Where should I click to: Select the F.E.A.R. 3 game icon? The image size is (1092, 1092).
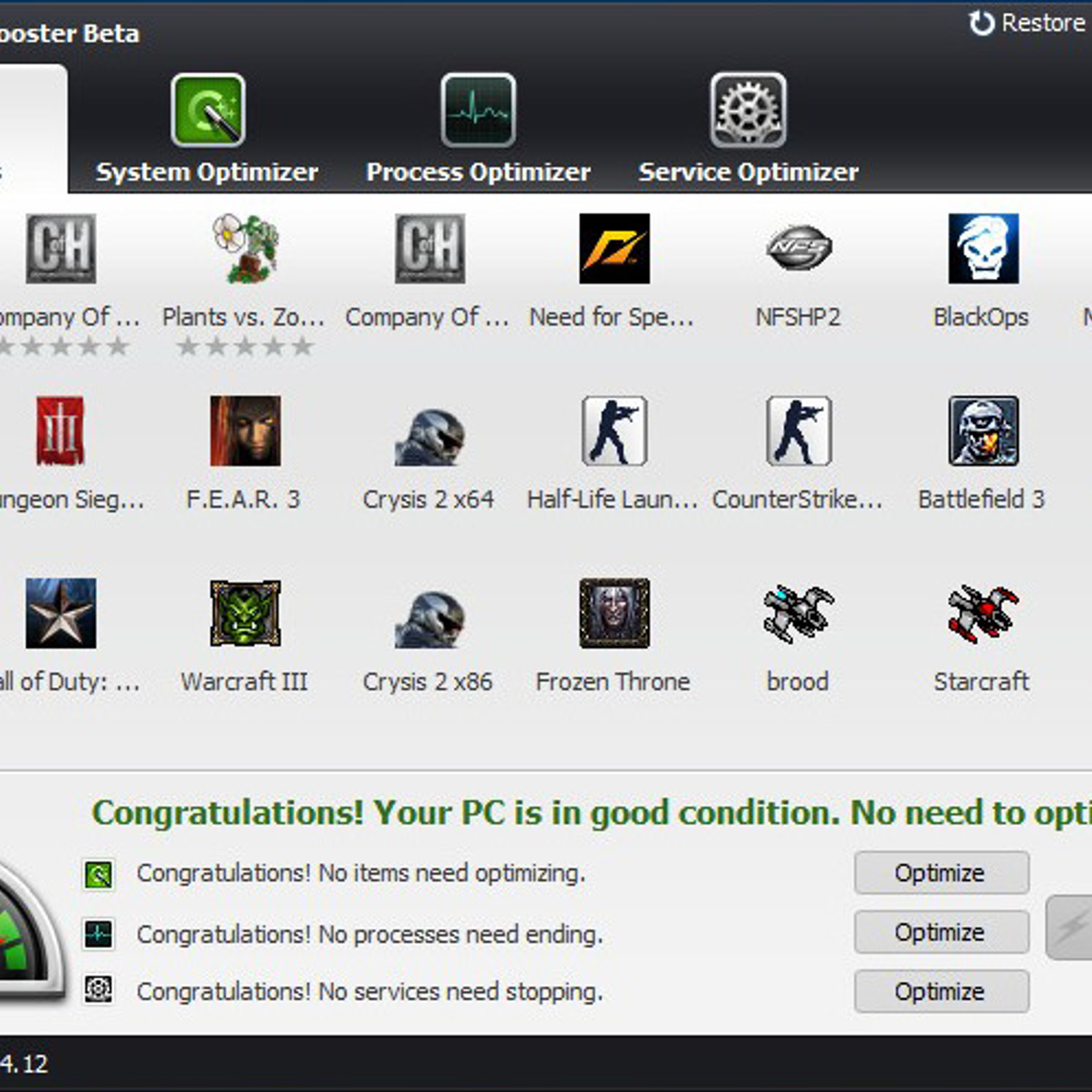click(x=245, y=431)
